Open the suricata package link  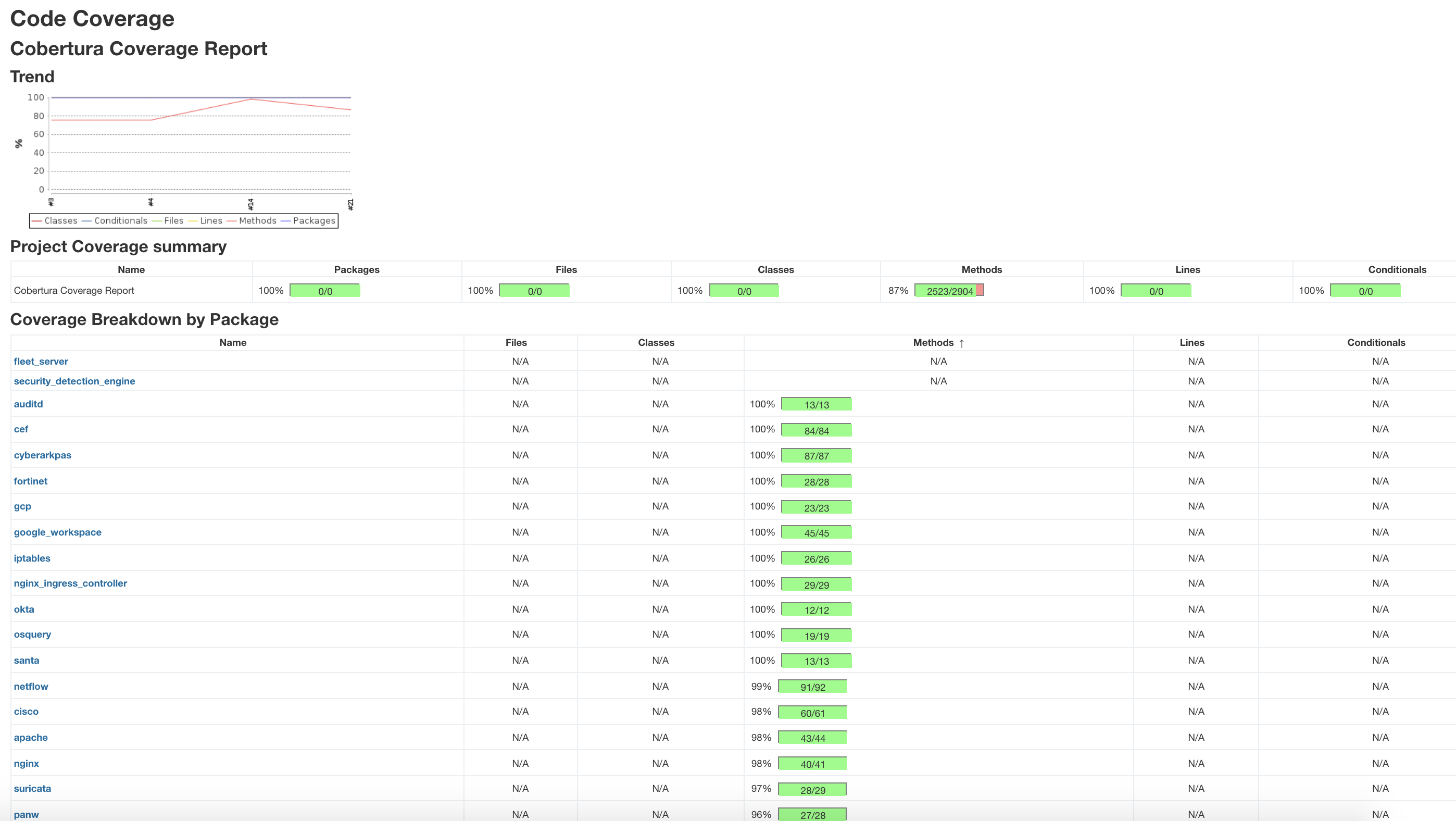(32, 788)
